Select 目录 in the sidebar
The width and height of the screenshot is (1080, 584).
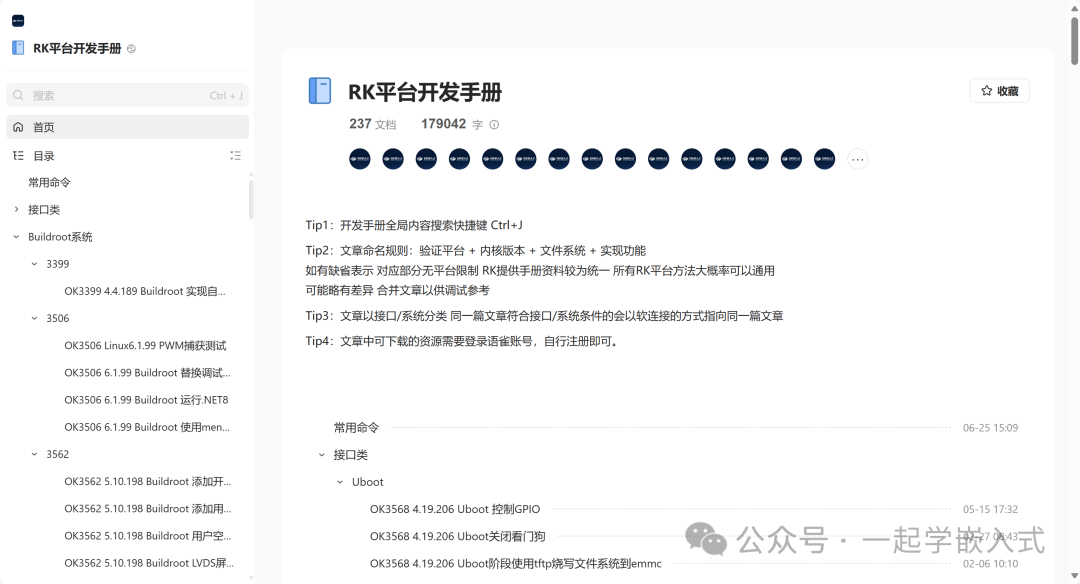click(x=44, y=156)
